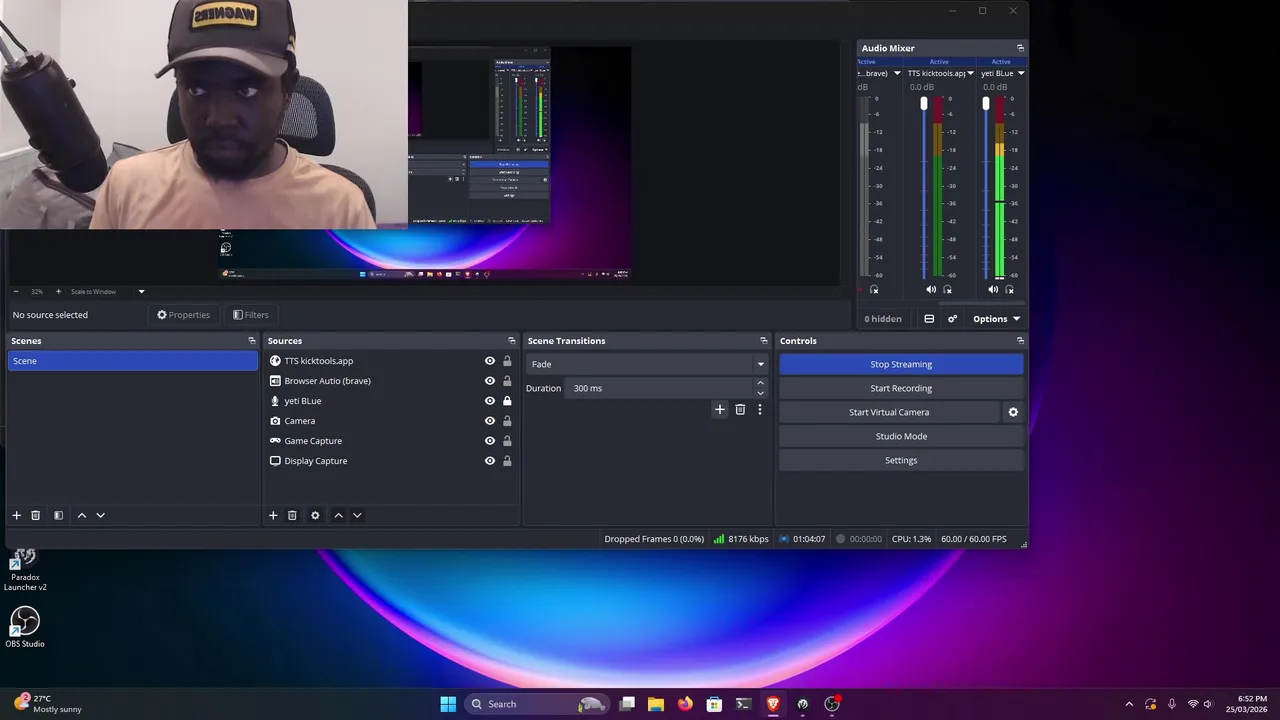The image size is (1280, 720).
Task: Undock the Audio Mixer panel
Action: pyautogui.click(x=1020, y=48)
